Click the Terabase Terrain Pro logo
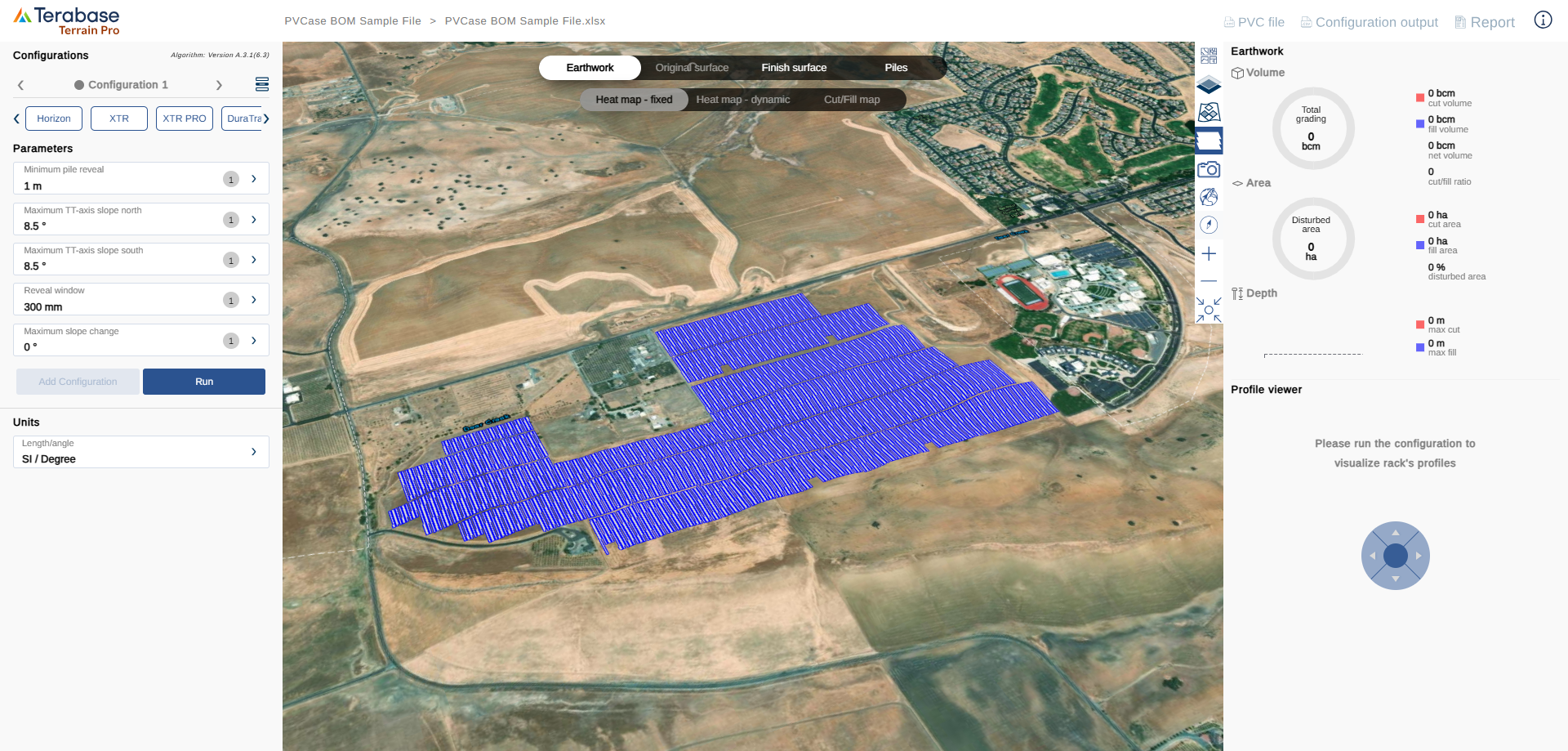This screenshot has width=1568, height=751. click(x=67, y=21)
